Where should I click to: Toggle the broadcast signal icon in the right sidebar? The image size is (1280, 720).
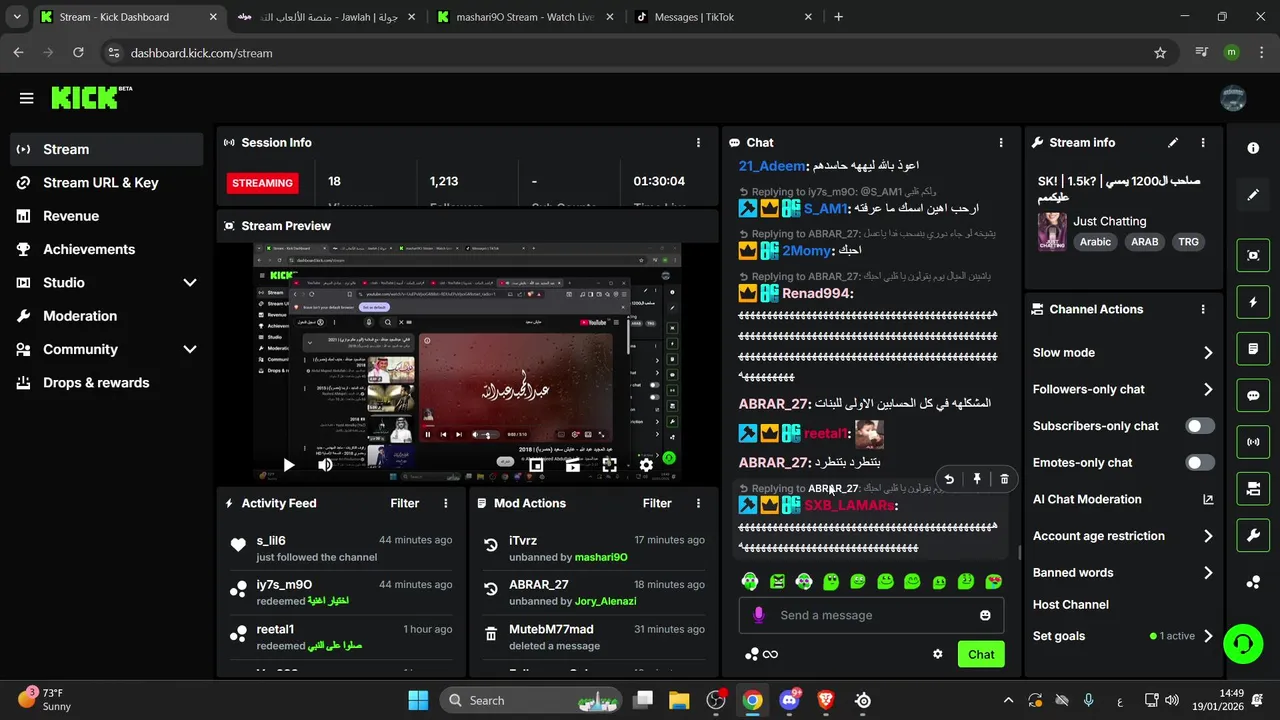[1253, 441]
